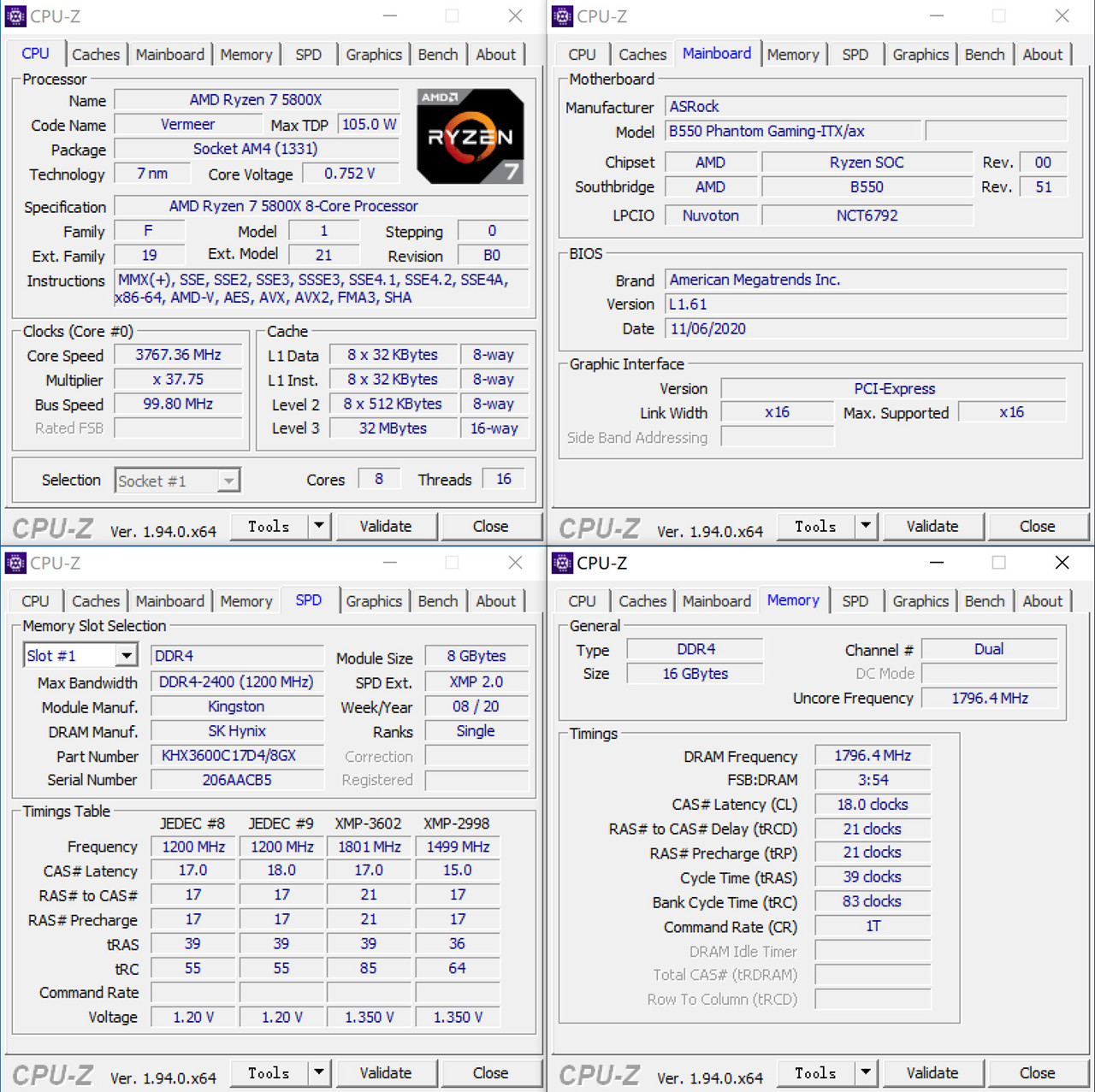
Task: Click CPU-Z app icon in Mainboard window title bar
Action: click(562, 16)
